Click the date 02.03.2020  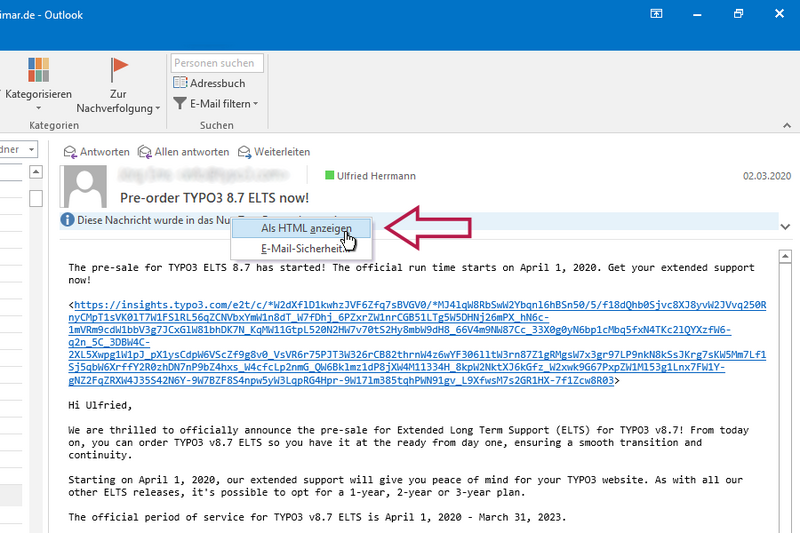[767, 176]
